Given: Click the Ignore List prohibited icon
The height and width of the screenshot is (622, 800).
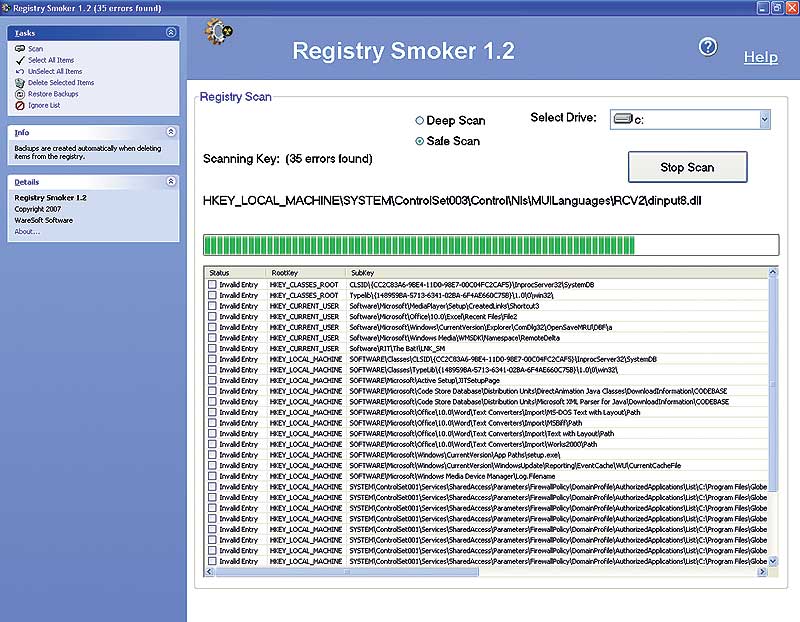Looking at the screenshot, I should pyautogui.click(x=20, y=106).
